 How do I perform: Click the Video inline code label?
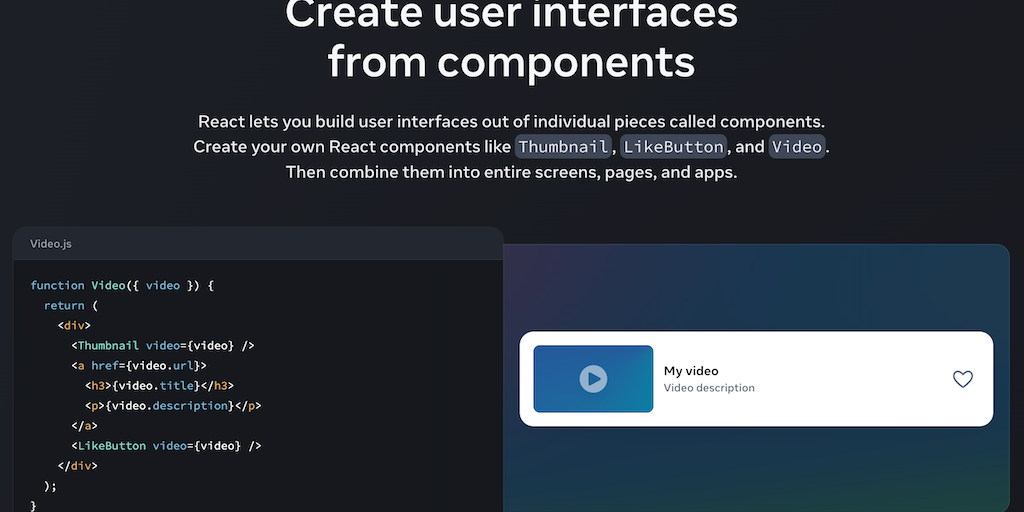[x=797, y=146]
